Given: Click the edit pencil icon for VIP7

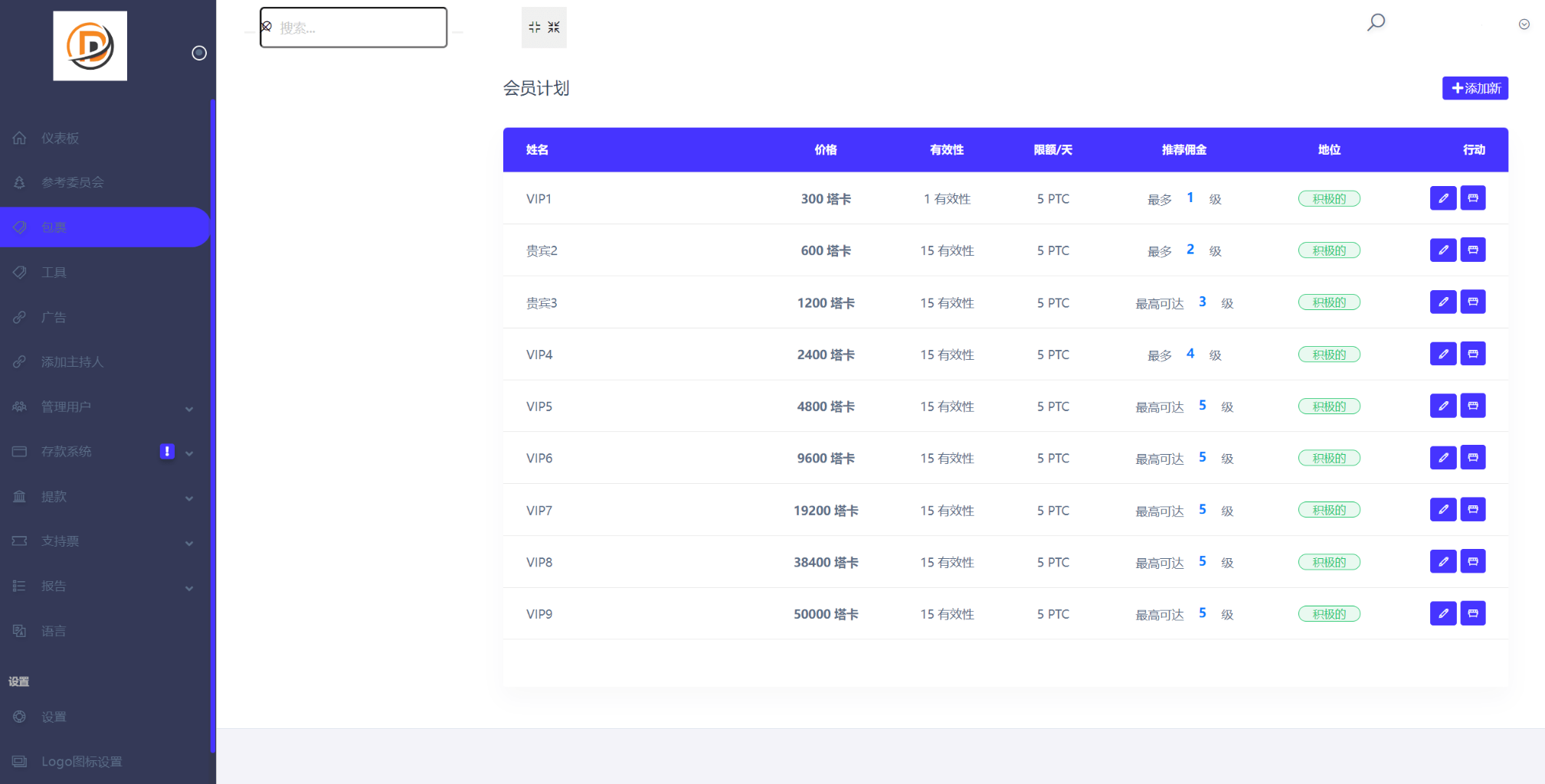Looking at the screenshot, I should click(1443, 510).
